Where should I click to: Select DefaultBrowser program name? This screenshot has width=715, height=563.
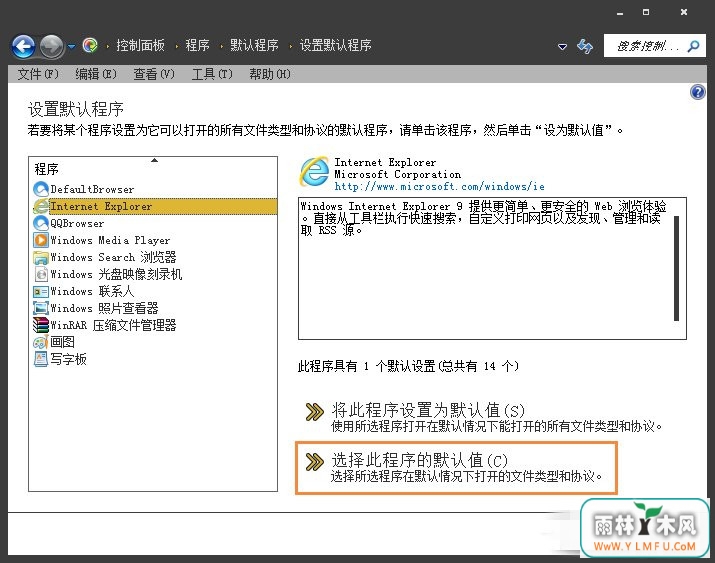tap(92, 189)
